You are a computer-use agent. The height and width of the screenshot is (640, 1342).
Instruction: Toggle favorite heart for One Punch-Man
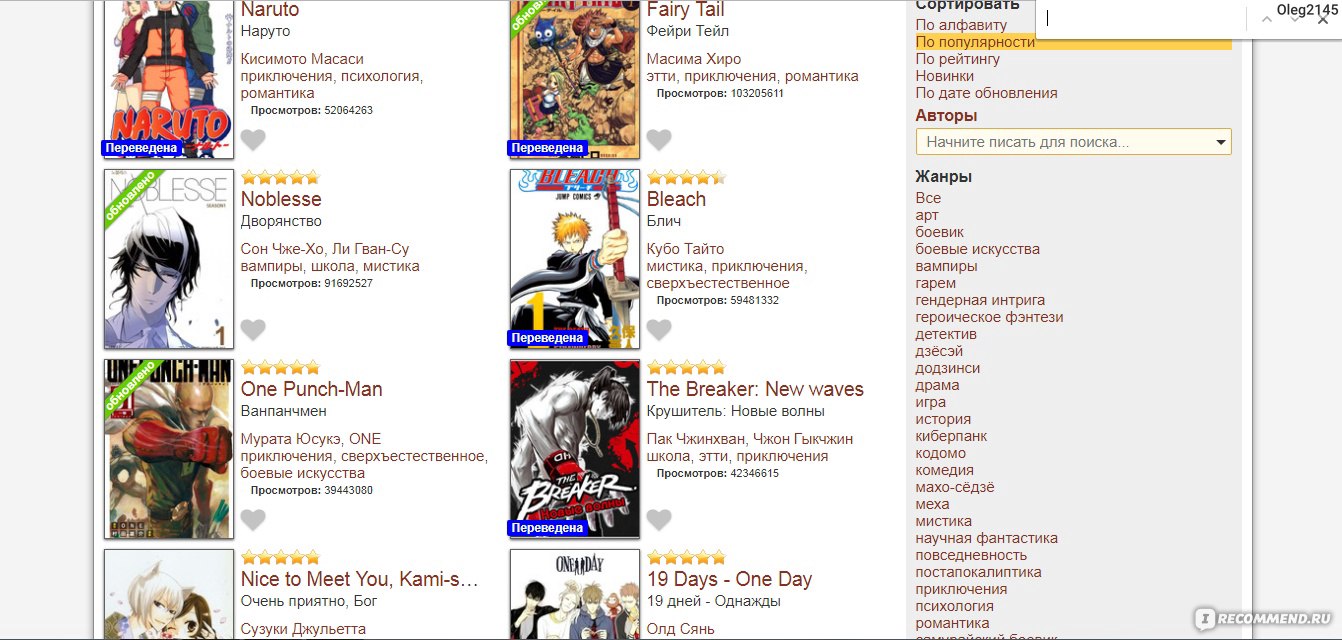[253, 520]
